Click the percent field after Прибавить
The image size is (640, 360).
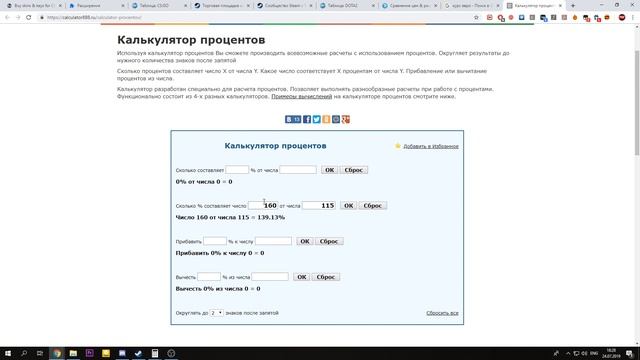coord(215,241)
